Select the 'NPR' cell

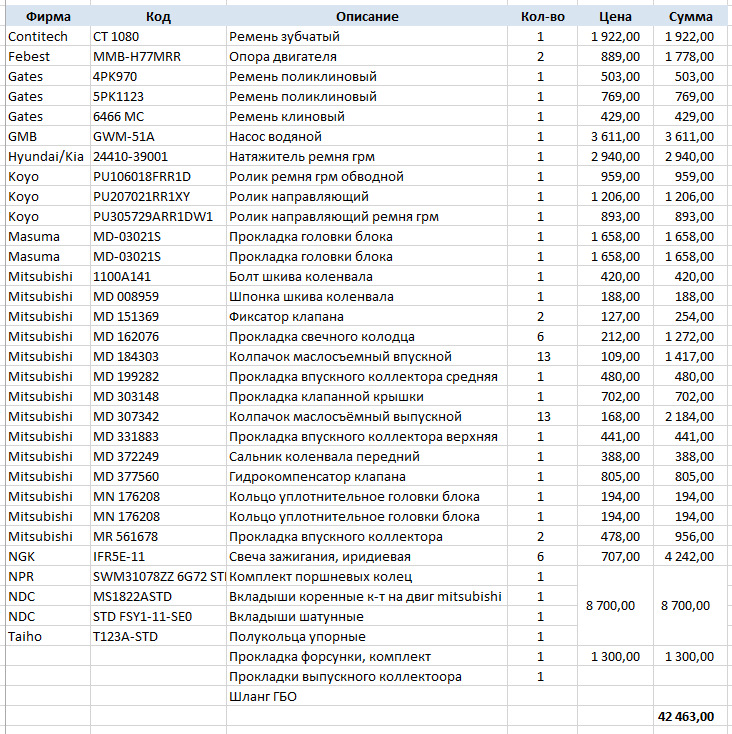48,576
